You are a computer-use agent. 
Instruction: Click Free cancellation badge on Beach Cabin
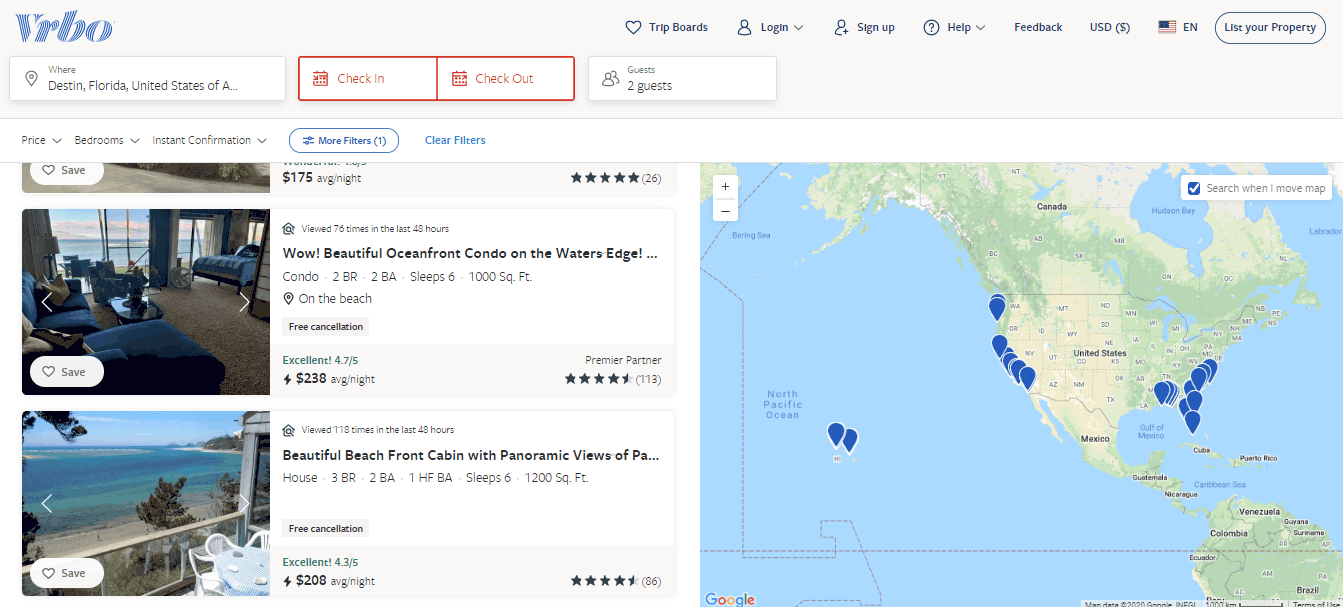point(326,529)
